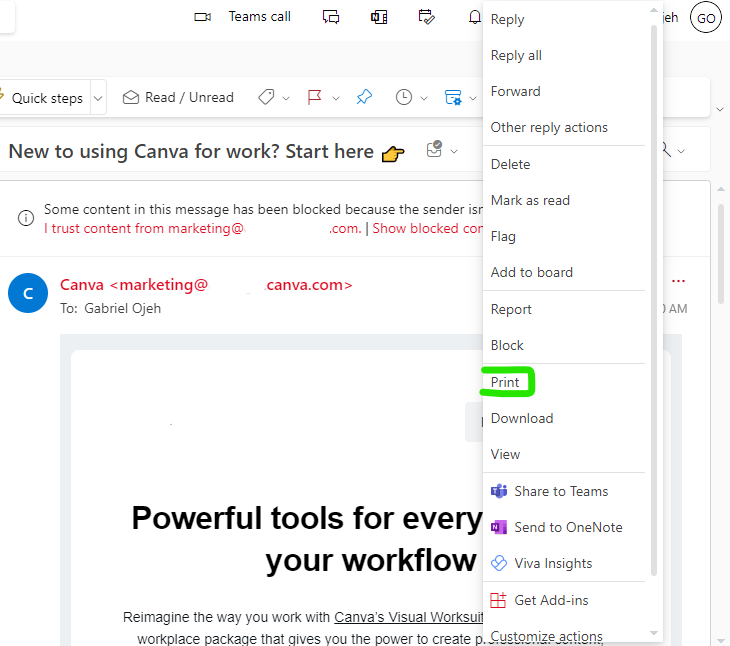Image resolution: width=730 pixels, height=646 pixels.
Task: Click the rules window gear icon
Action: click(x=453, y=97)
